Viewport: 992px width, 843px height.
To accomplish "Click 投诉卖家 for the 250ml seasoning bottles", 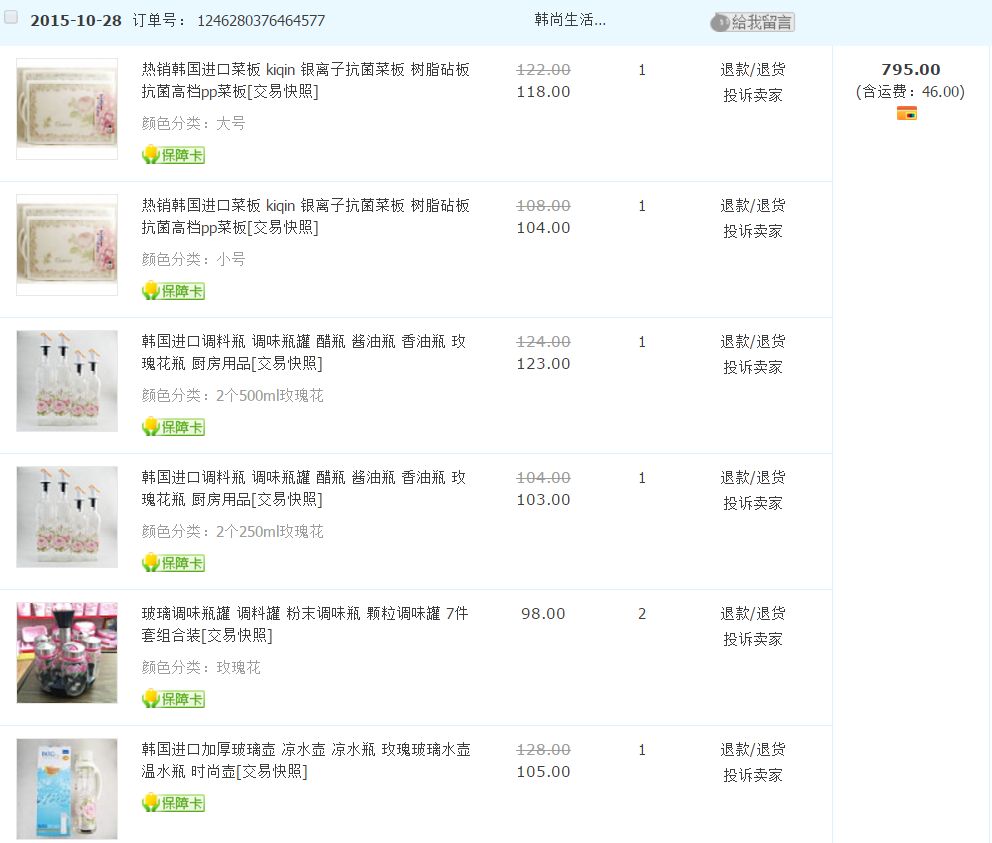I will [x=753, y=503].
